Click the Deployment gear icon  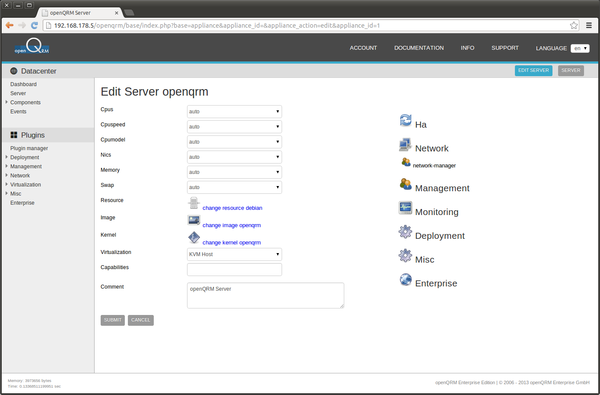tap(405, 232)
